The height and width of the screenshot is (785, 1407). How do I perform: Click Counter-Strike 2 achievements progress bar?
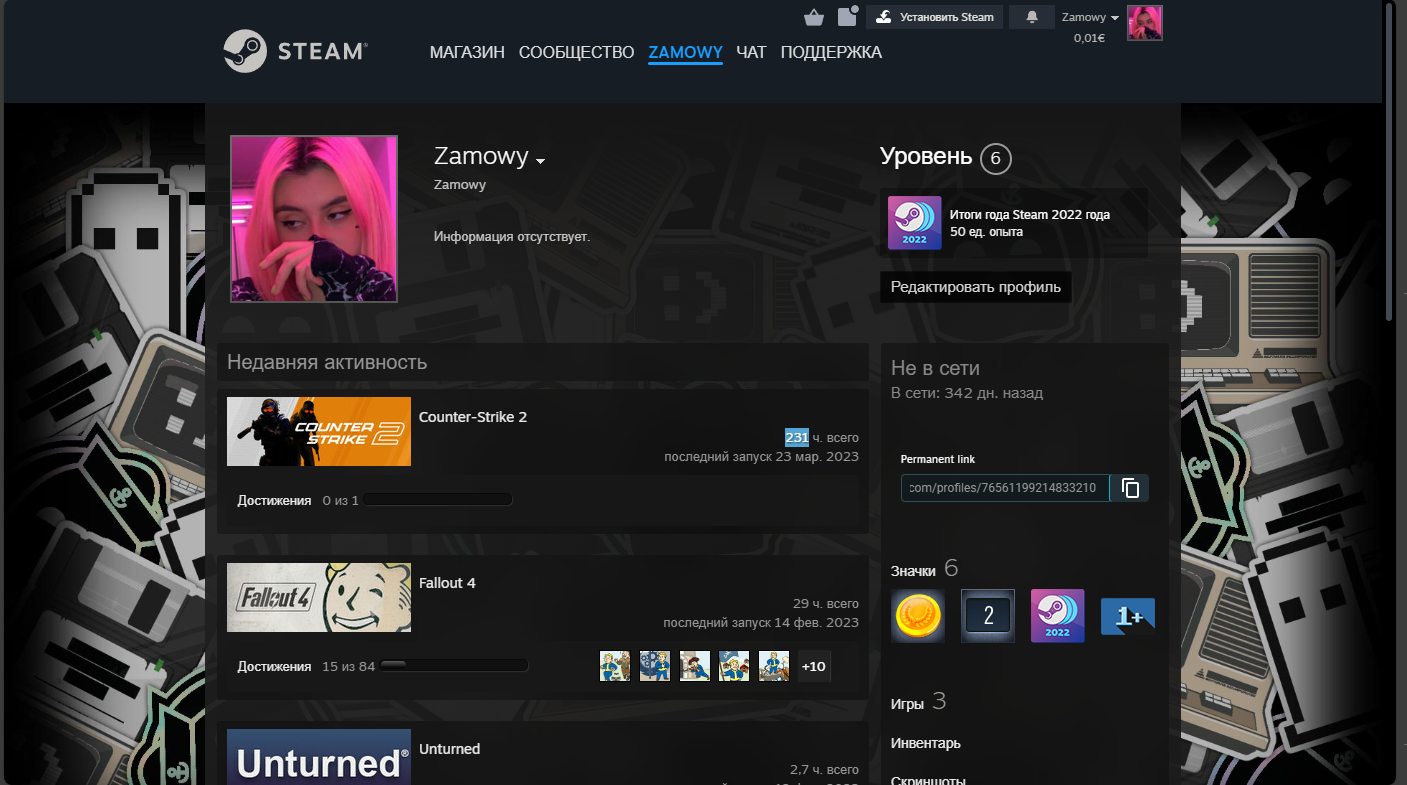point(438,500)
